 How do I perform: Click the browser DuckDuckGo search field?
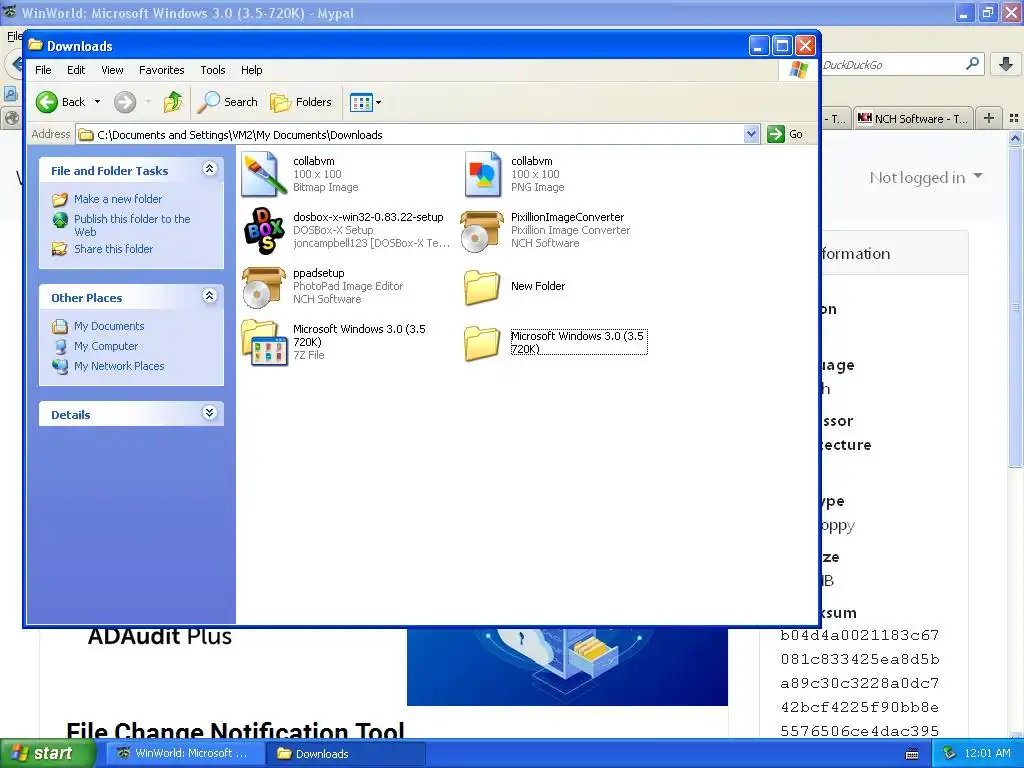pyautogui.click(x=890, y=65)
